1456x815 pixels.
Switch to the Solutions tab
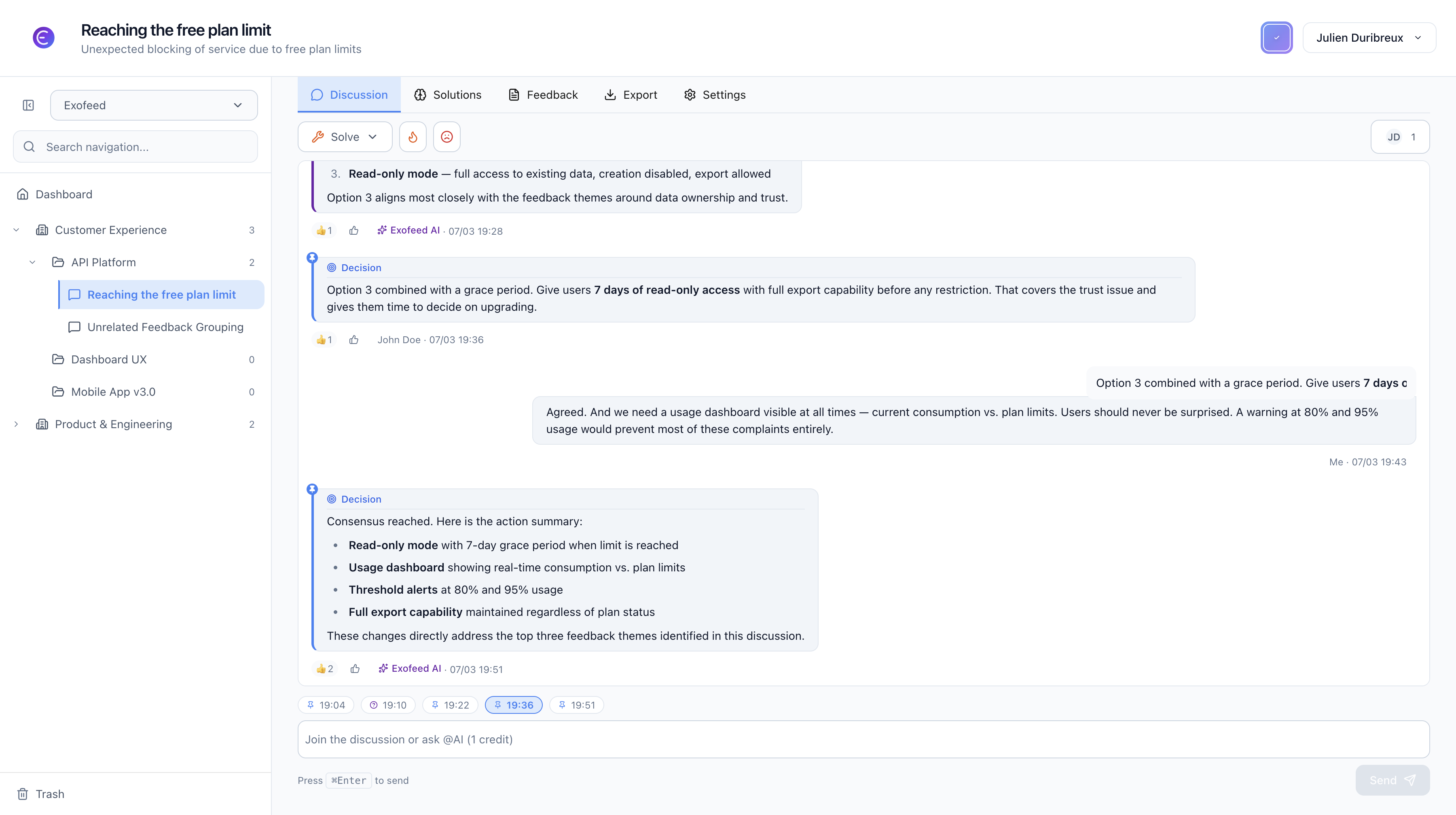click(448, 95)
